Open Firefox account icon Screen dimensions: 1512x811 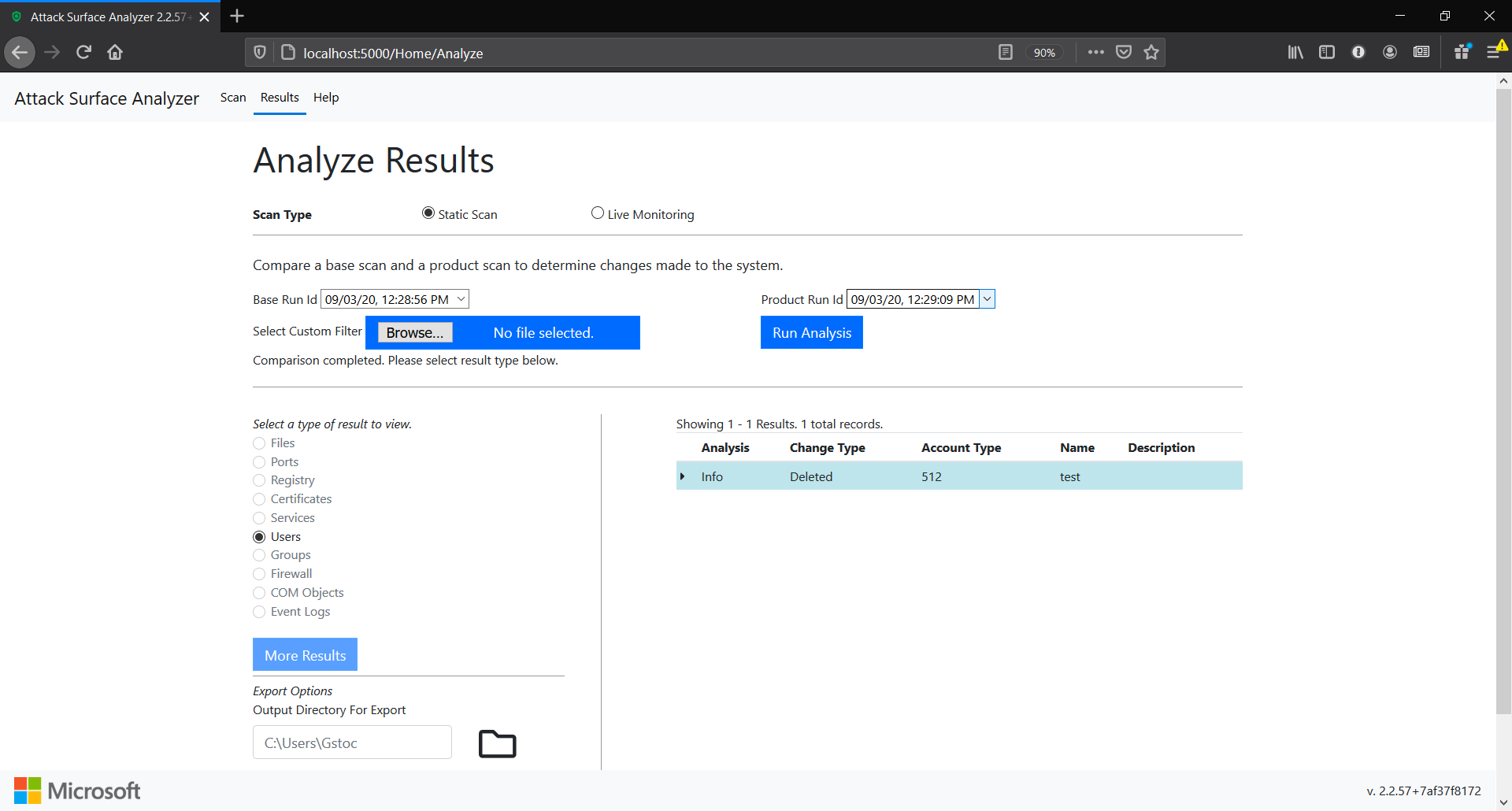1390,53
